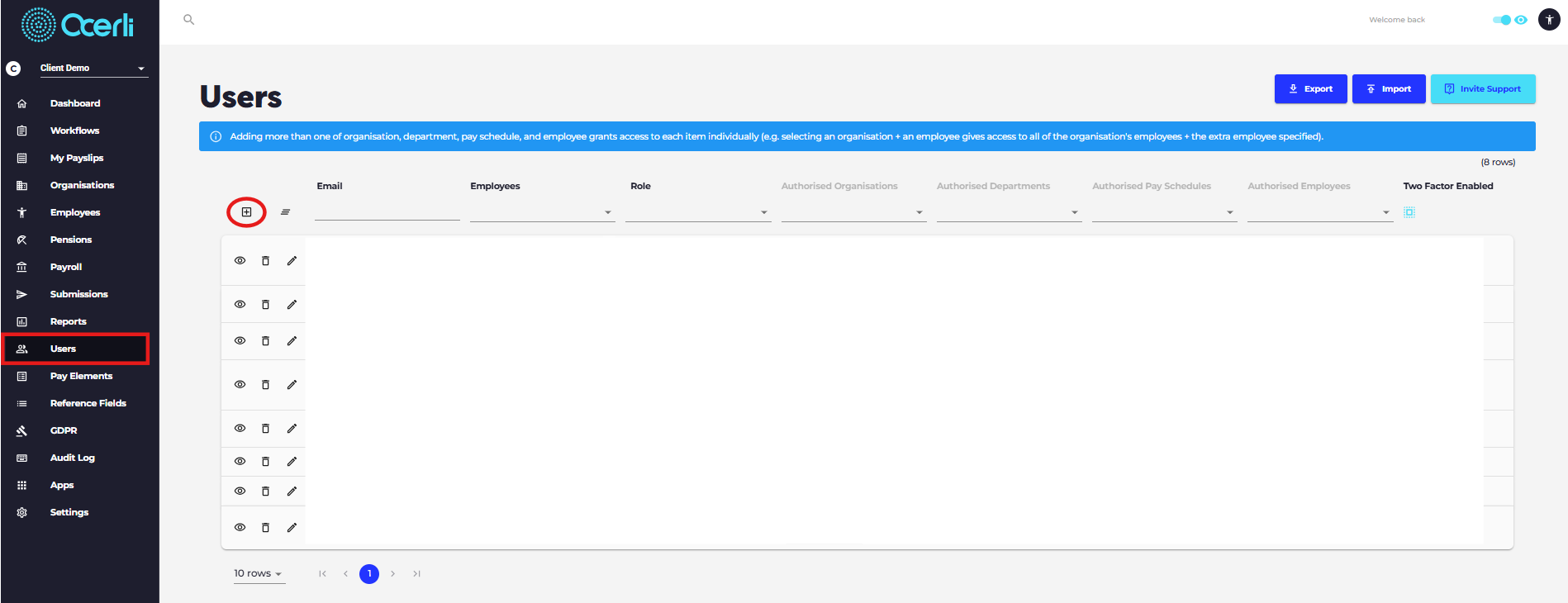Screen dimensions: 1568x603
Task: Edit the last user row
Action: pyautogui.click(x=292, y=528)
